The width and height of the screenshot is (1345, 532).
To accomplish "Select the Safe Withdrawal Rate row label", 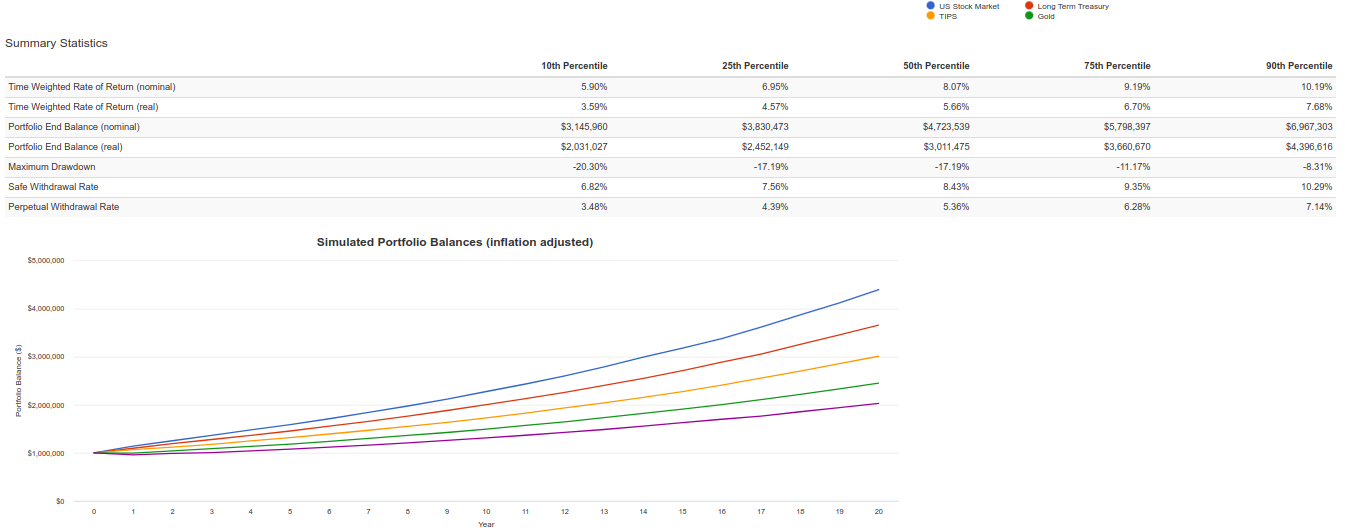I will [53, 187].
